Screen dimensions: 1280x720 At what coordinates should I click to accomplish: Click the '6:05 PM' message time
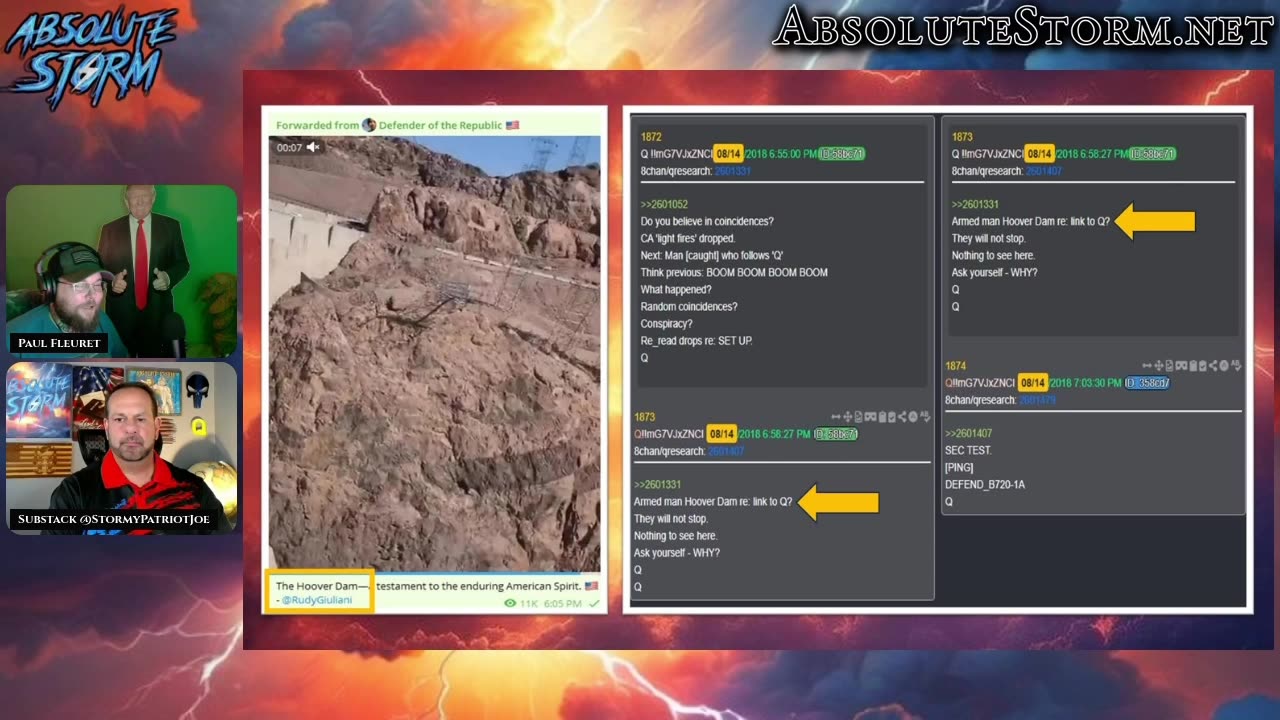pyautogui.click(x=563, y=604)
